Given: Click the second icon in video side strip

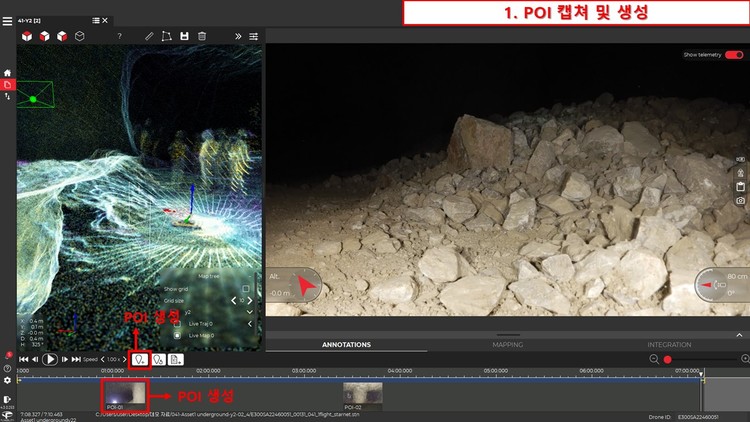Looking at the screenshot, I should pos(740,173).
